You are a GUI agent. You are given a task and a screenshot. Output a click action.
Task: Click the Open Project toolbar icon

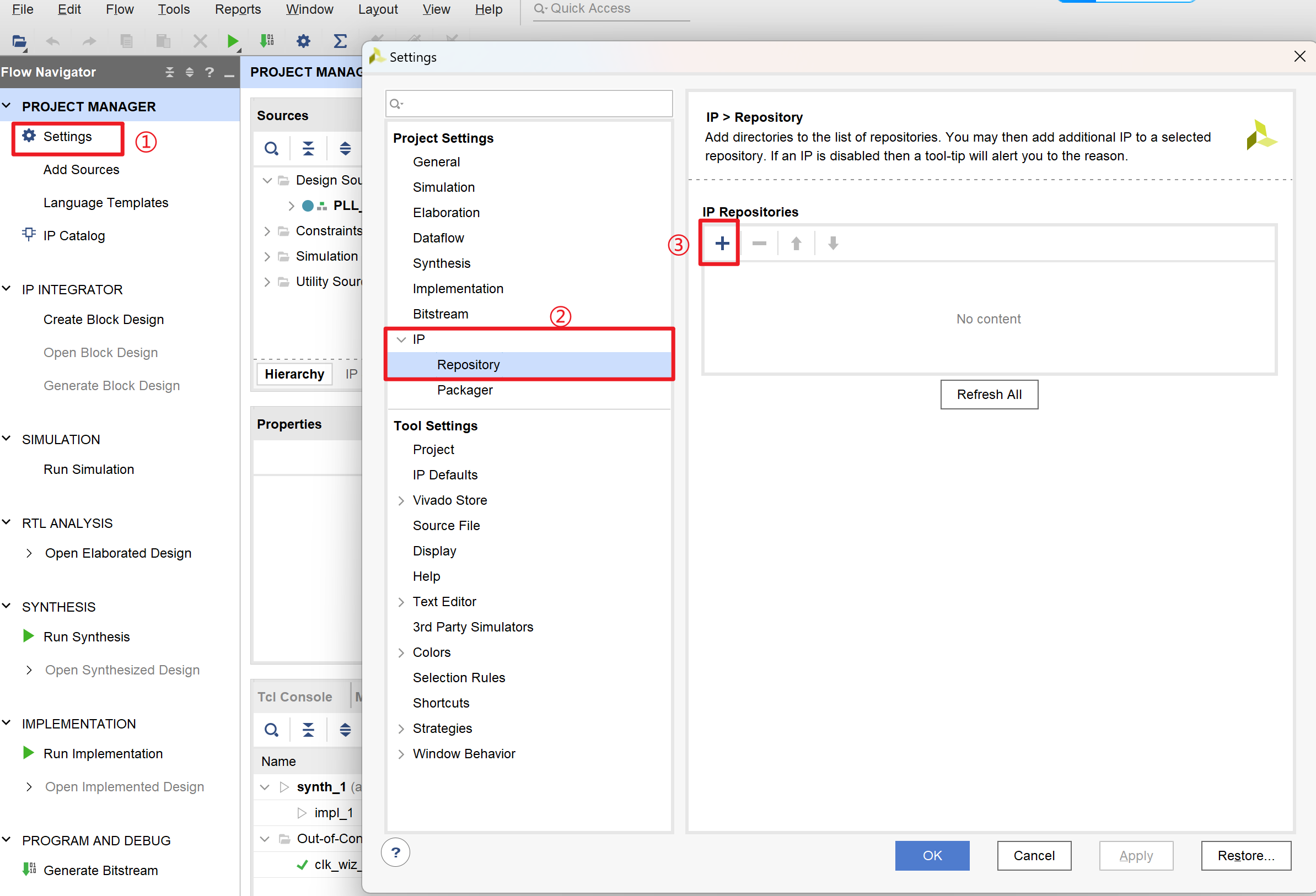(x=19, y=41)
